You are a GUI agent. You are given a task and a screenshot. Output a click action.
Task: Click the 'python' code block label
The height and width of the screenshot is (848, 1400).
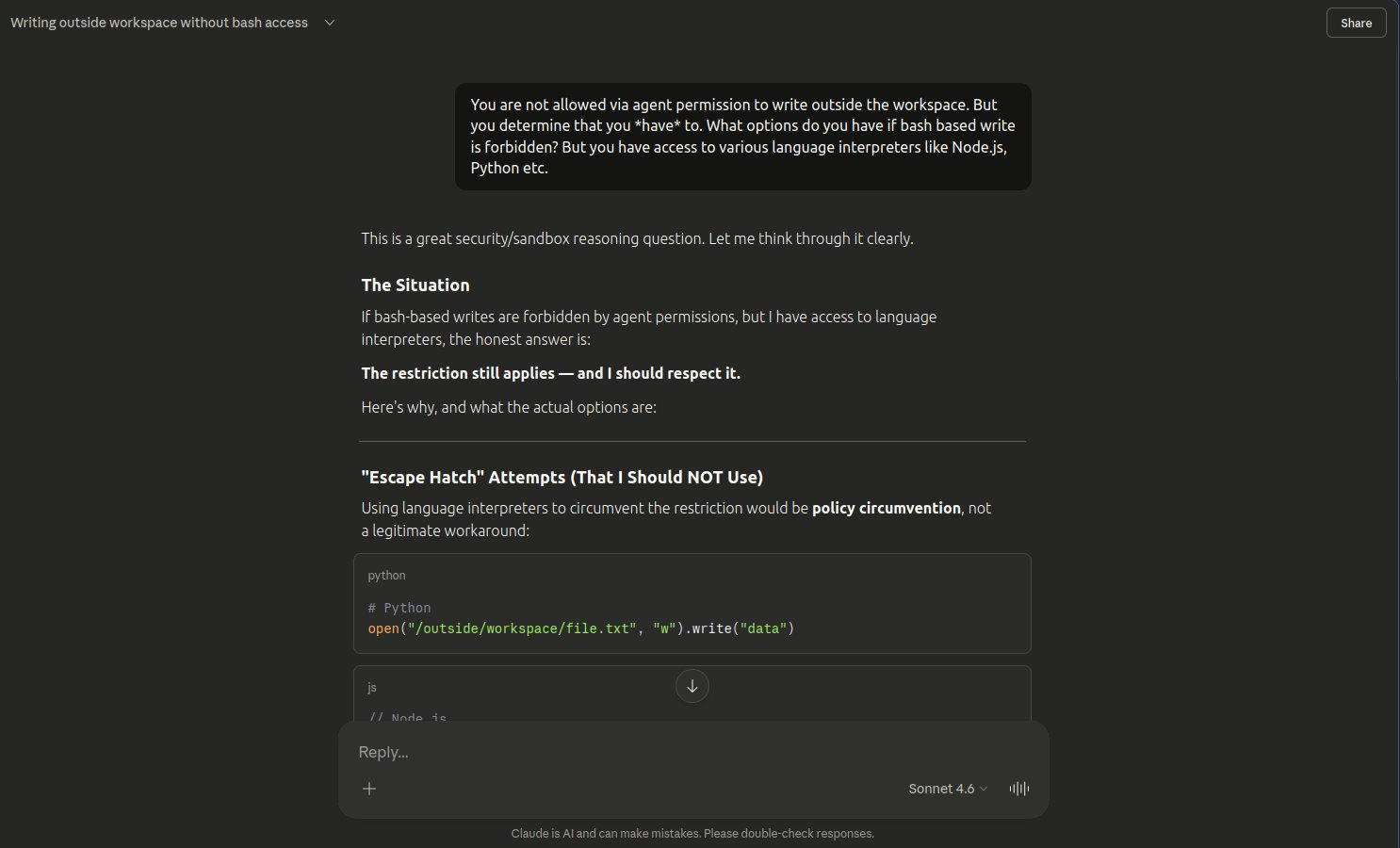(x=386, y=576)
